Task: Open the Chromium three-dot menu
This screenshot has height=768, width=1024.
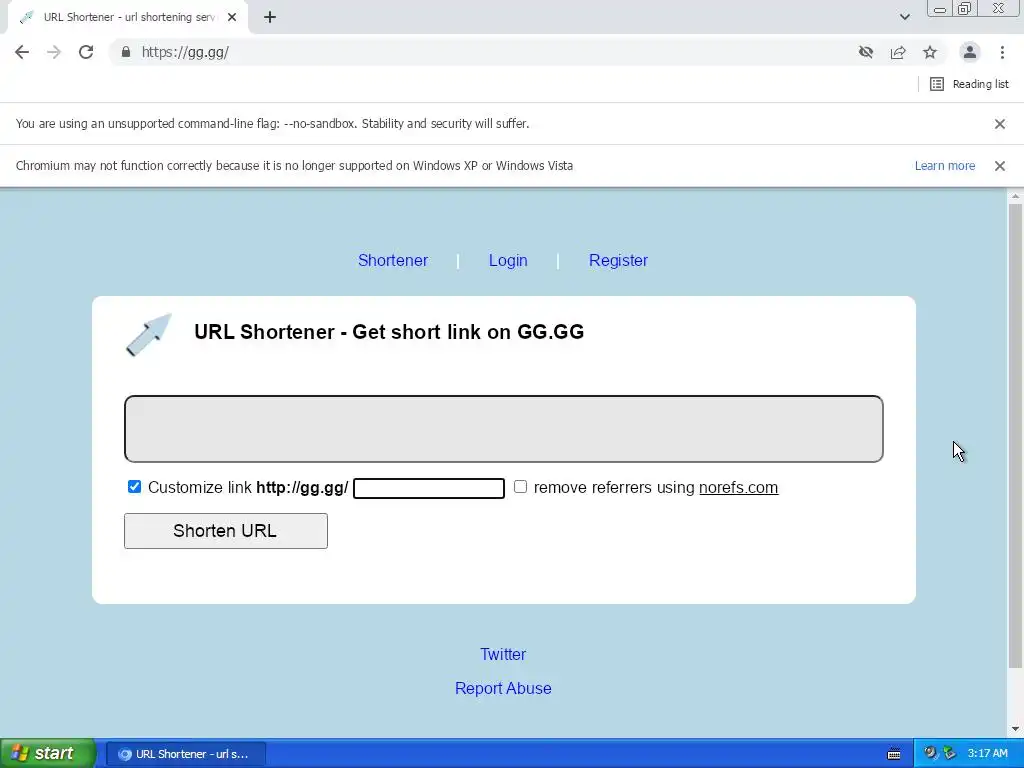Action: tap(1002, 52)
